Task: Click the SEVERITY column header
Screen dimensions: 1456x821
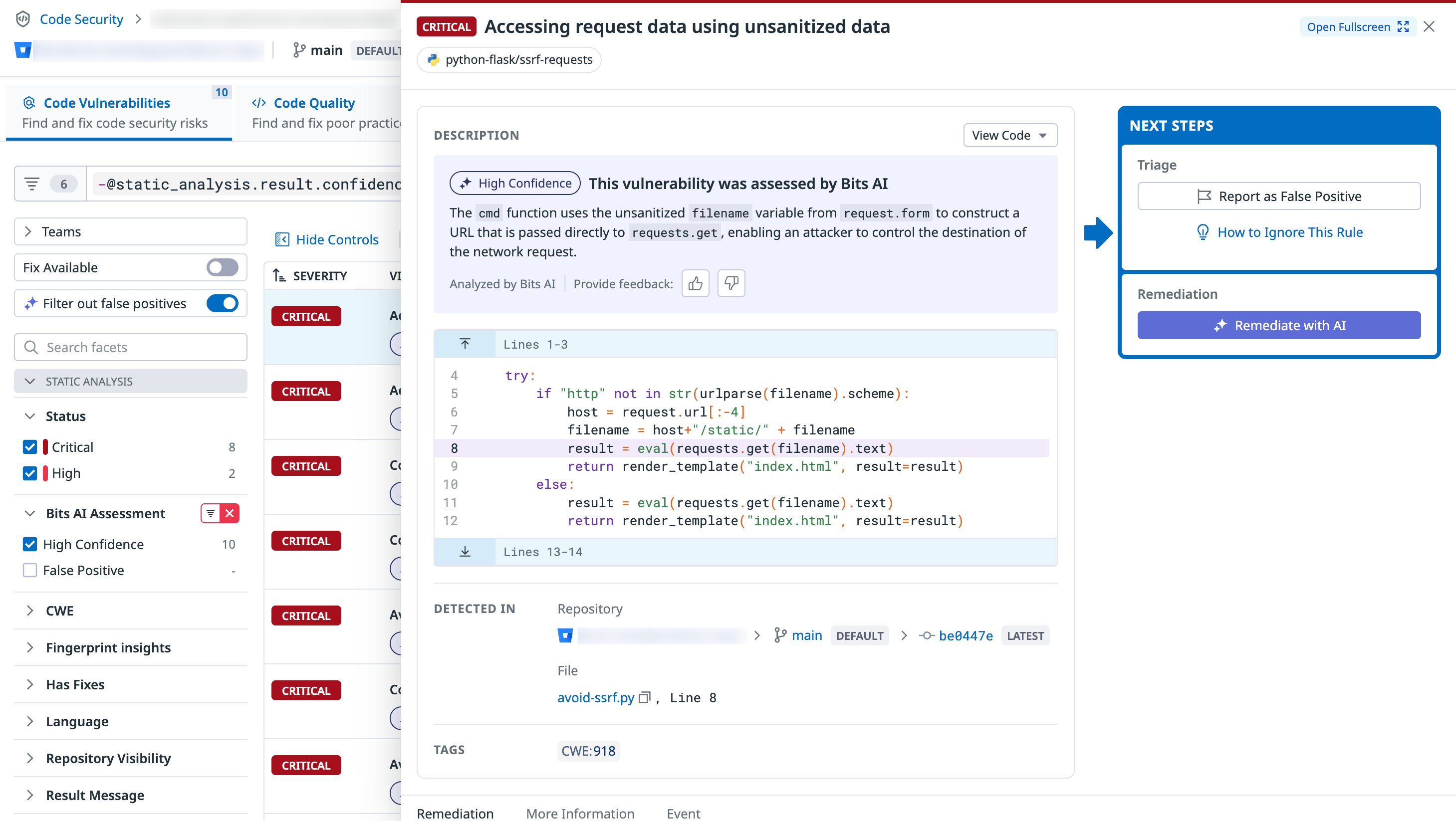Action: (x=320, y=276)
